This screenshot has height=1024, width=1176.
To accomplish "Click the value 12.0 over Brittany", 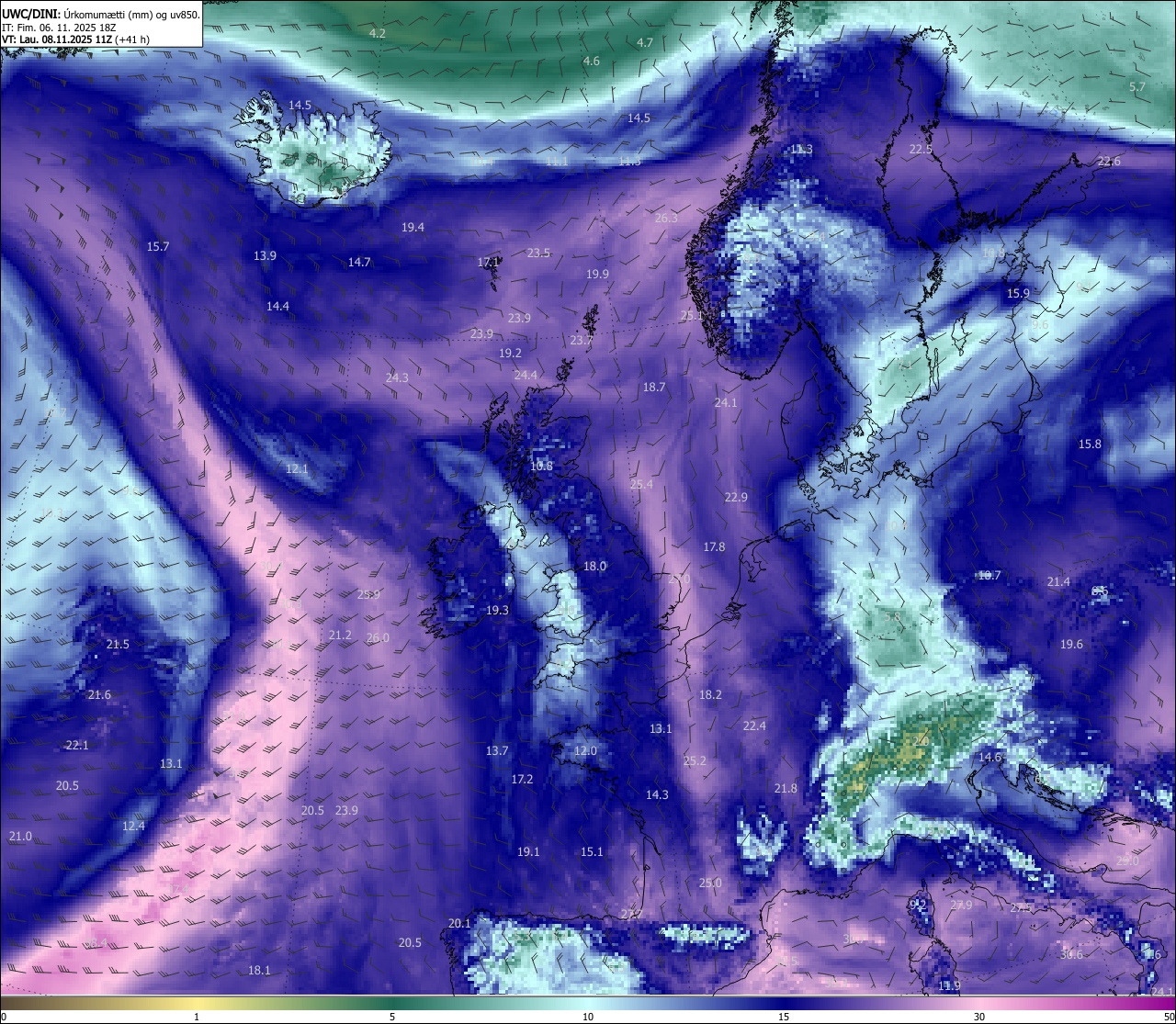I will 585,751.
